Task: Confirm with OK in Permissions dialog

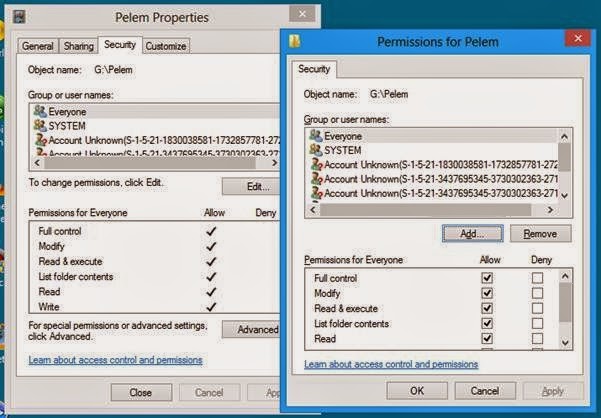Action: tap(417, 391)
